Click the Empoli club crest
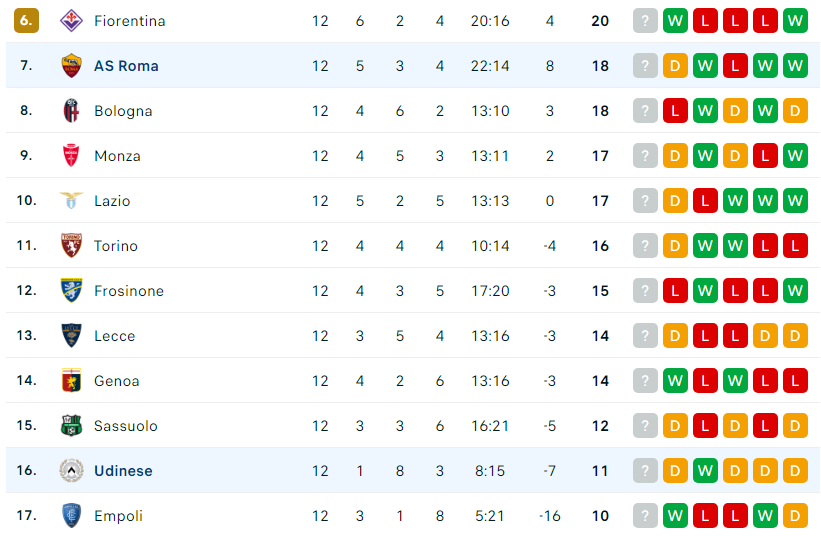This screenshot has width=821, height=537. click(x=71, y=516)
